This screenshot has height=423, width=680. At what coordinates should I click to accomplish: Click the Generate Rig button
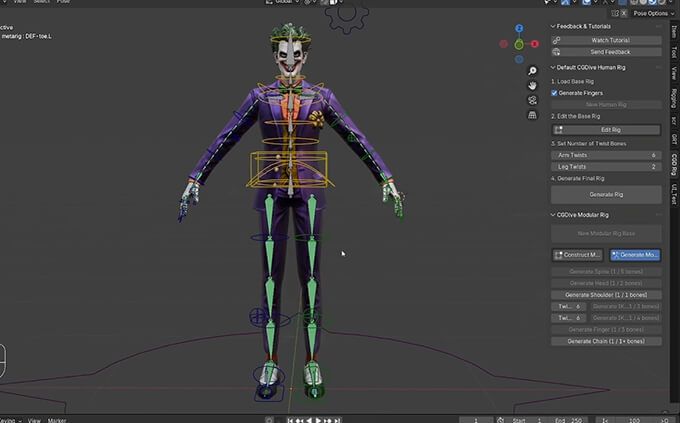(x=606, y=194)
